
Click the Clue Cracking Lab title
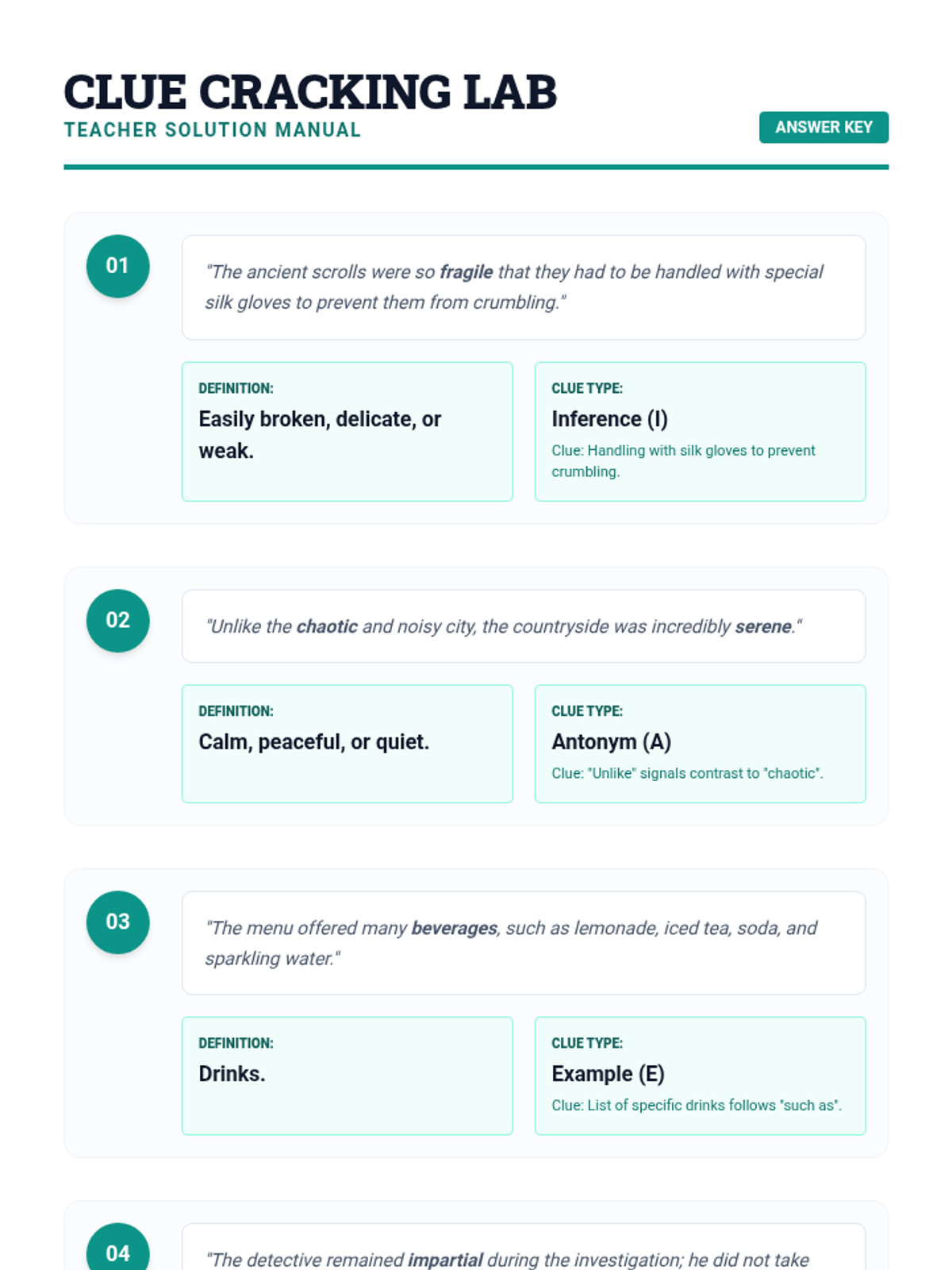pos(310,91)
